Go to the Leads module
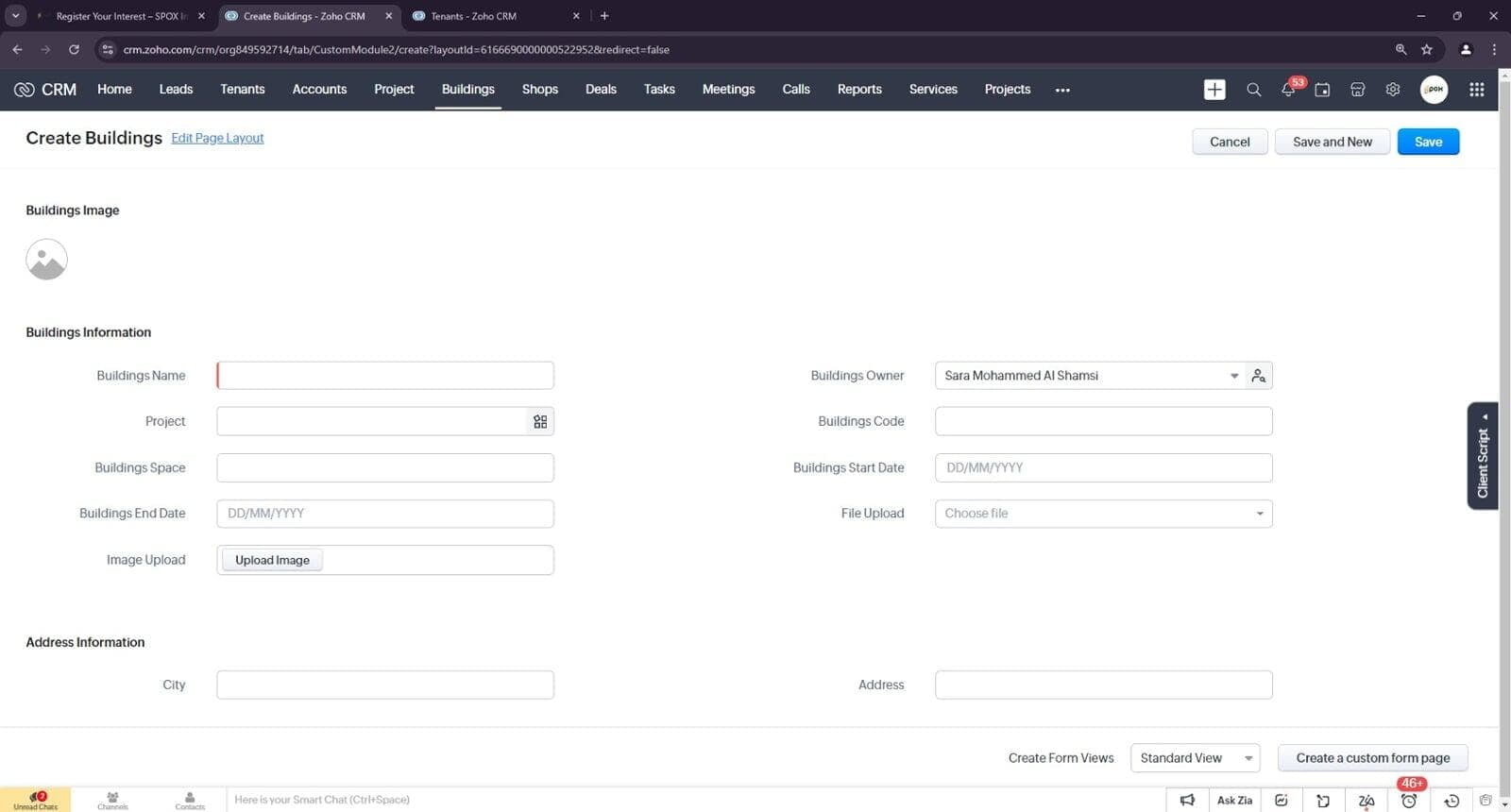 176,89
